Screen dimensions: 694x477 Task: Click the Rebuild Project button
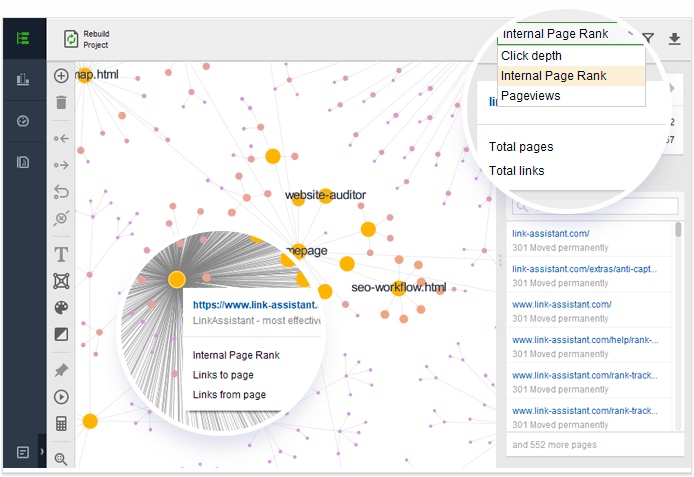coord(87,39)
